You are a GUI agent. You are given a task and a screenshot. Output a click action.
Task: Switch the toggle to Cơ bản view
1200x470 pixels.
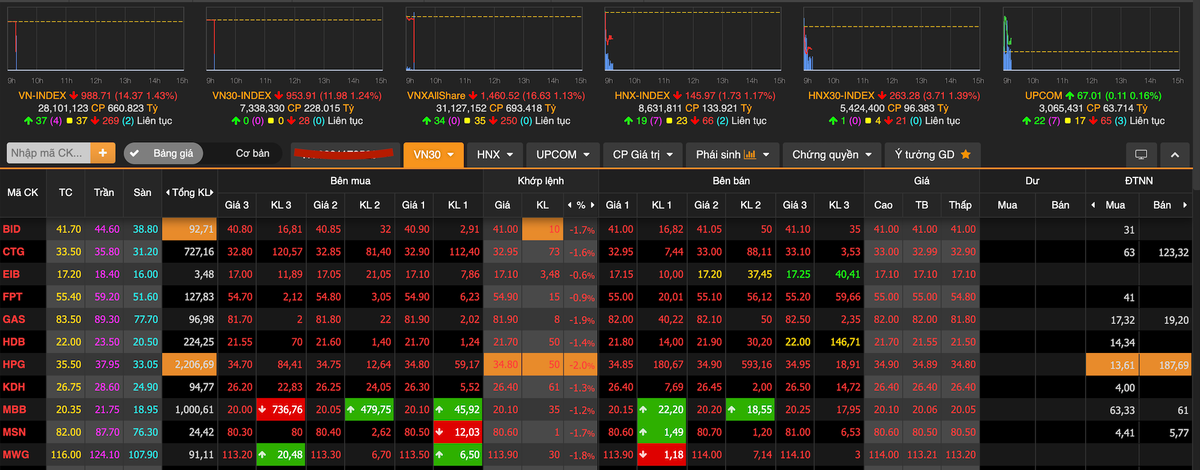[x=252, y=154]
